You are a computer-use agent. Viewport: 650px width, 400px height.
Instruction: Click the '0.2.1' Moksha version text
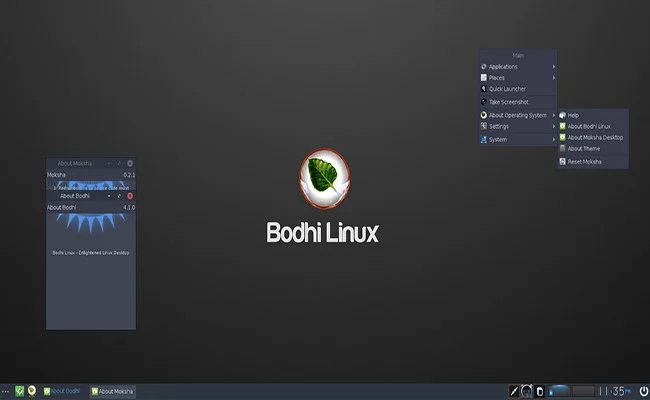click(x=129, y=175)
